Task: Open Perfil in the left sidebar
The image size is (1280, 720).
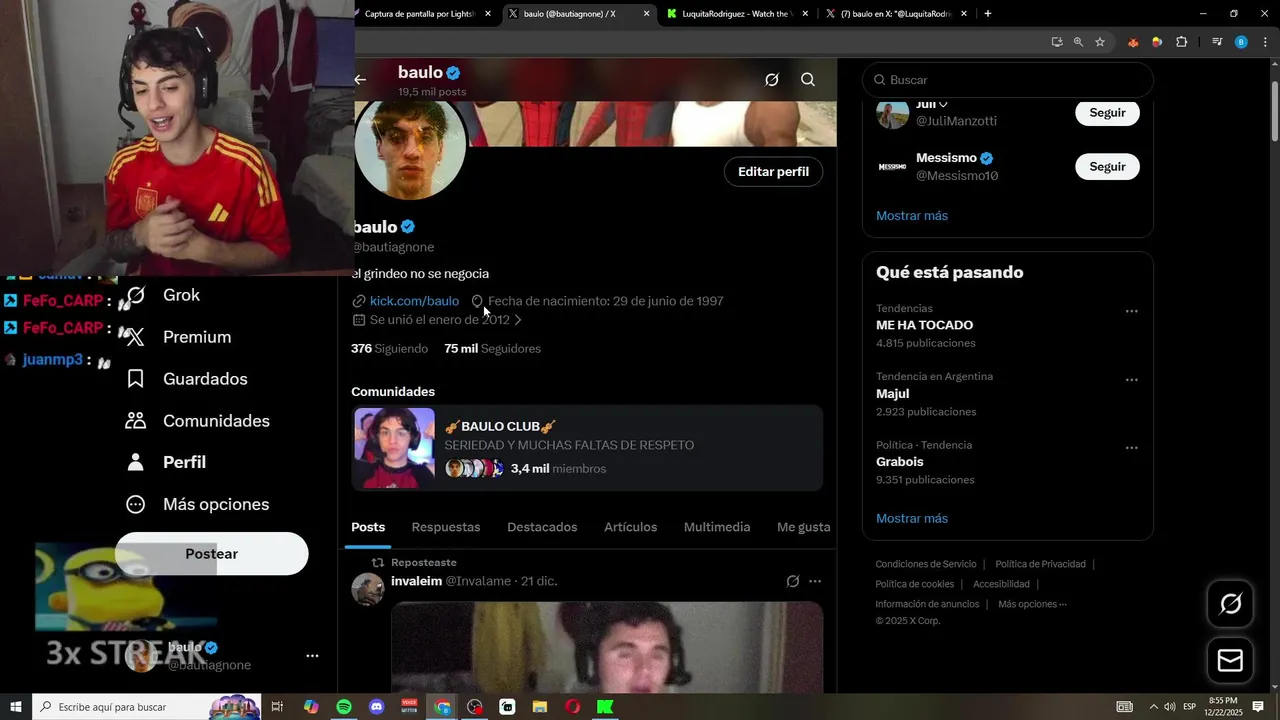Action: (167, 462)
